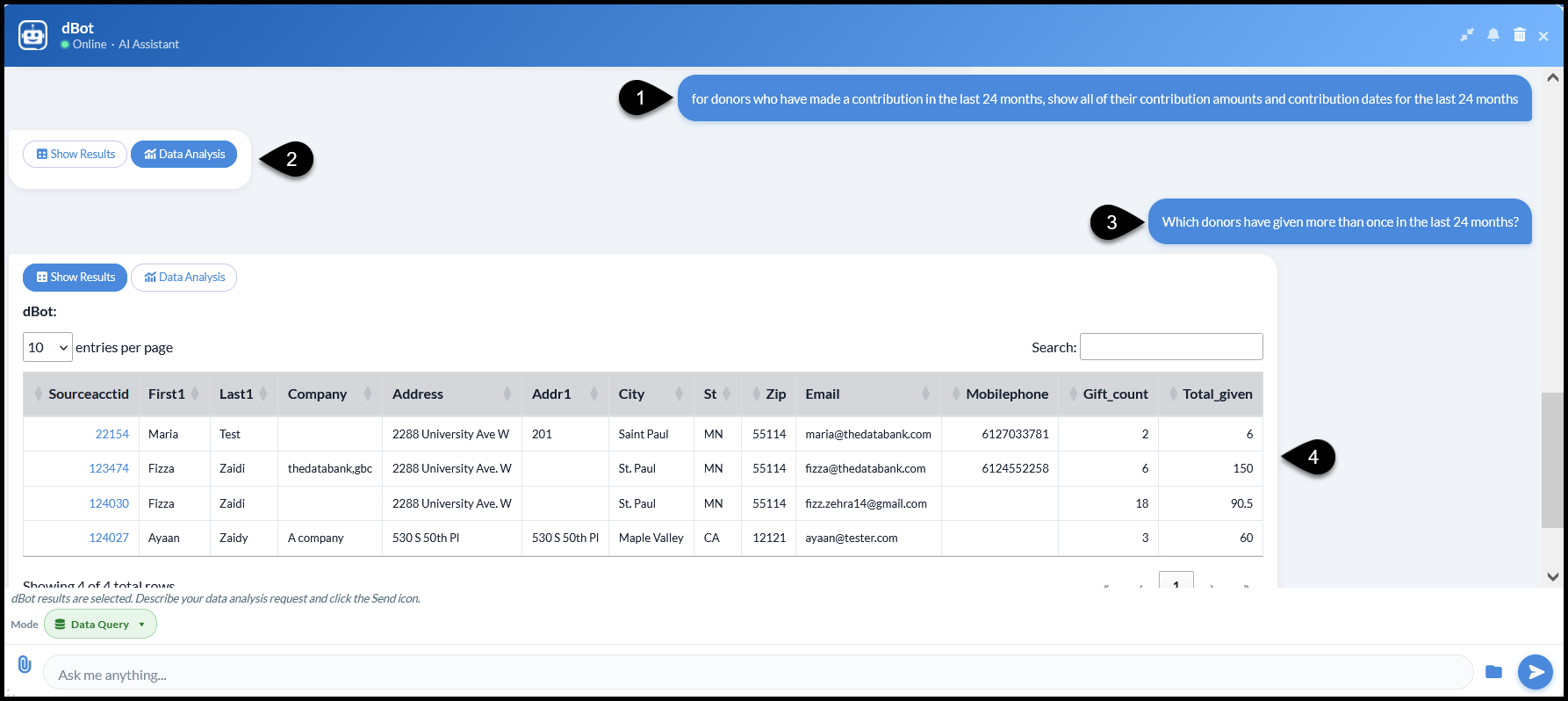1568x701 pixels.
Task: Select Show Results in the first response
Action: pyautogui.click(x=76, y=155)
